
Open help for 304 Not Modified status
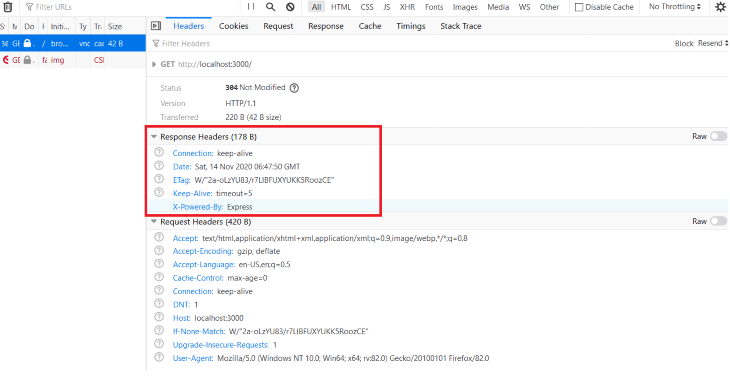pos(294,88)
